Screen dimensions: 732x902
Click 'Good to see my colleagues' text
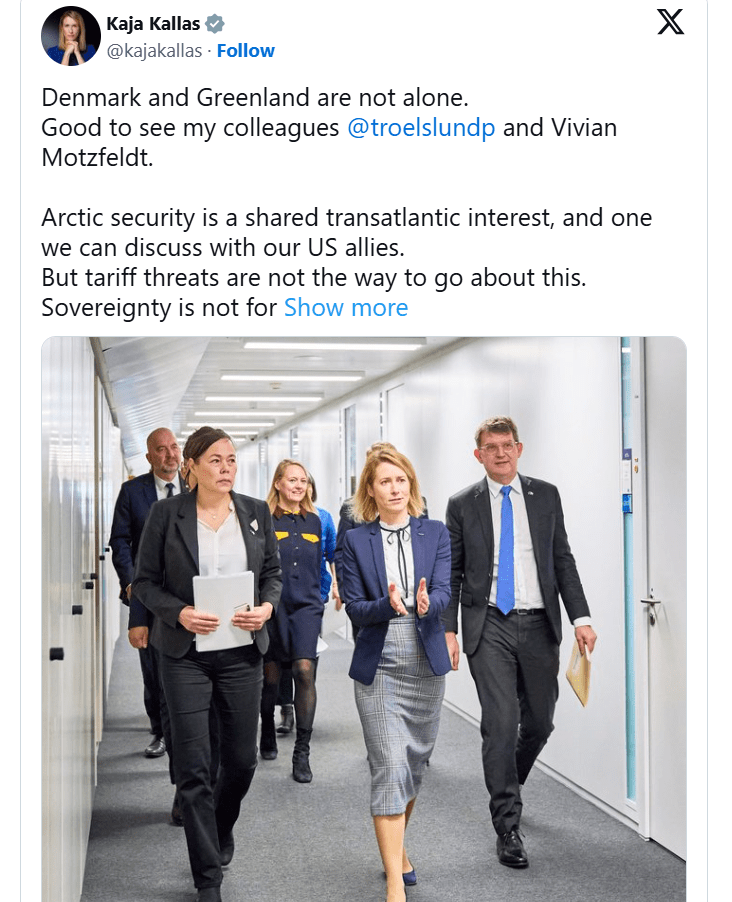click(191, 128)
